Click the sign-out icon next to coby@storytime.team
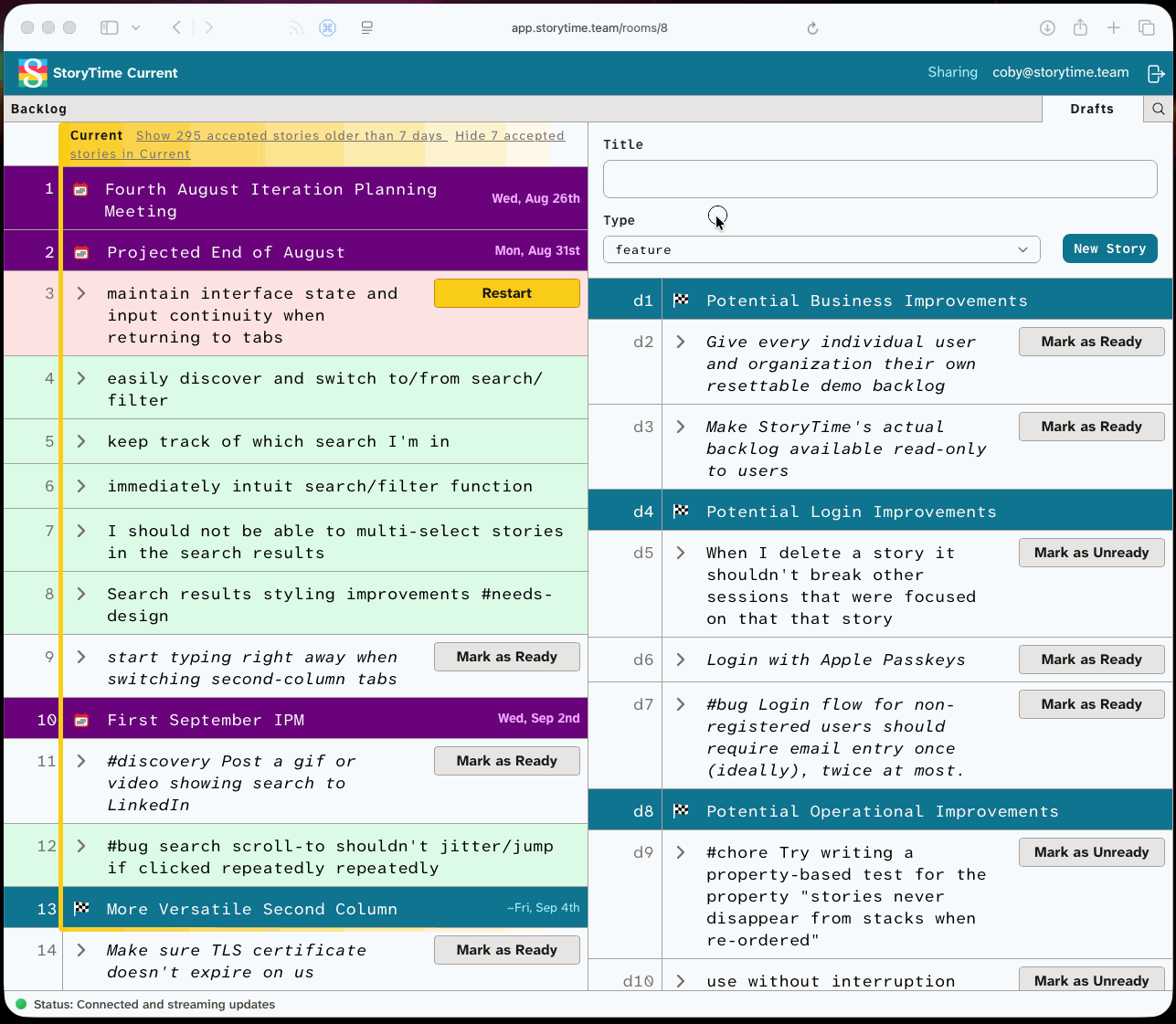The width and height of the screenshot is (1176, 1024). [1156, 73]
